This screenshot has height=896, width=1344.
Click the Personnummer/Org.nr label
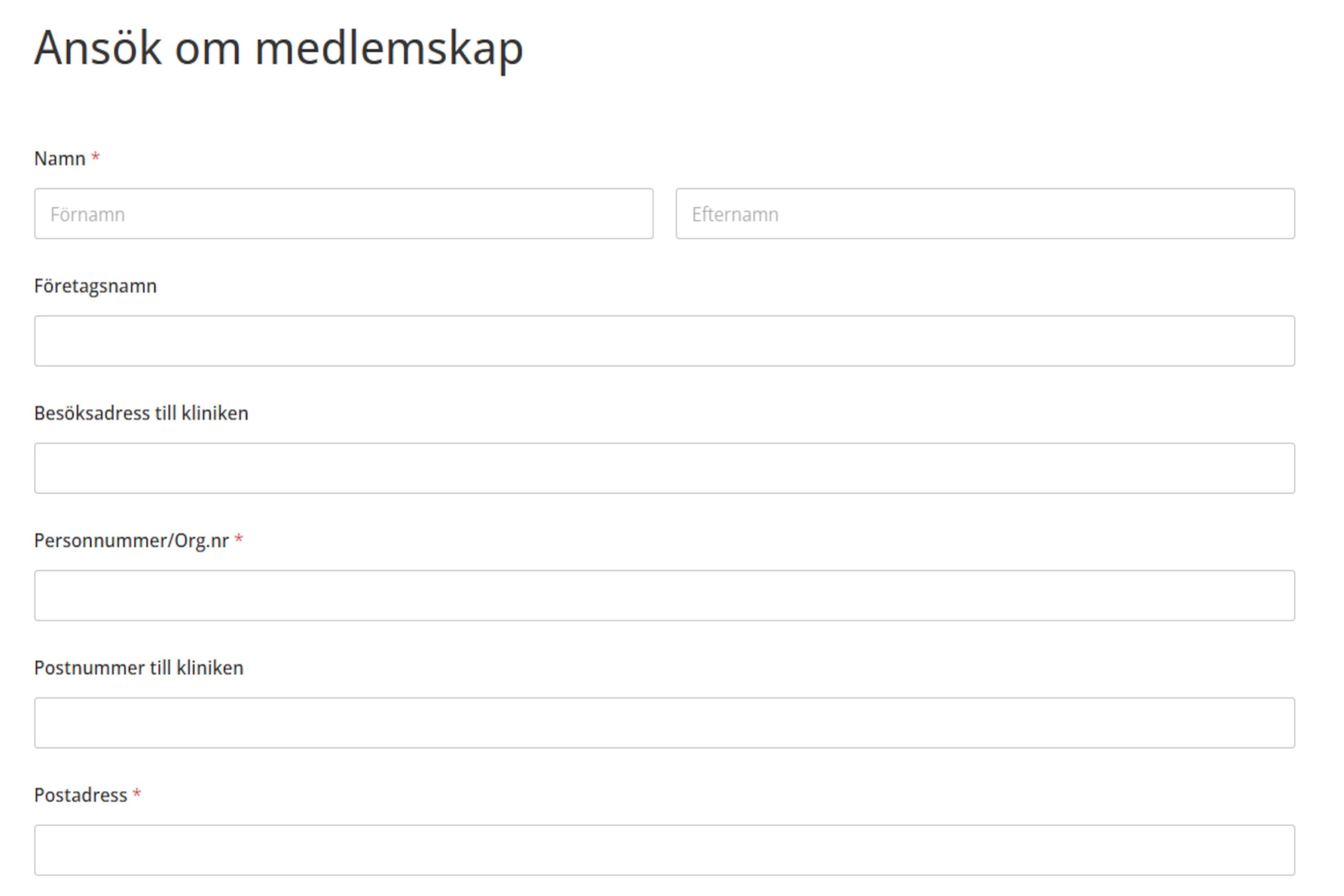click(133, 541)
